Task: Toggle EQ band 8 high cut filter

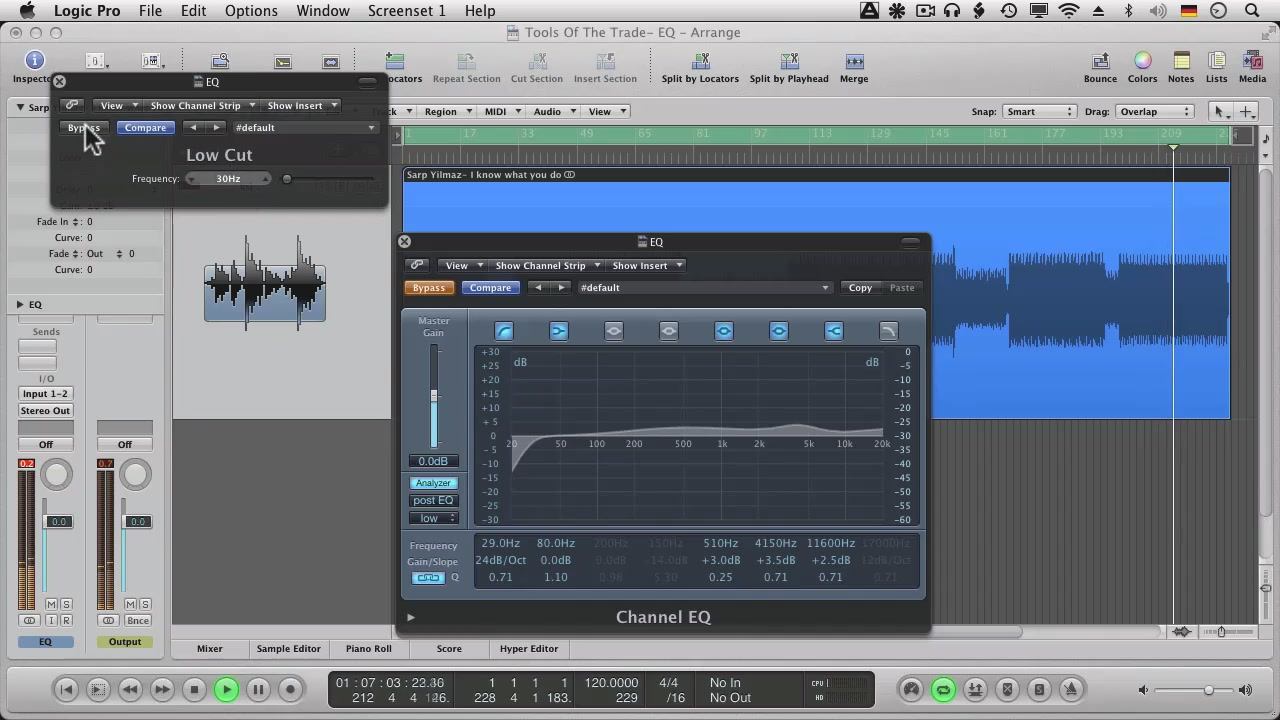Action: click(888, 331)
